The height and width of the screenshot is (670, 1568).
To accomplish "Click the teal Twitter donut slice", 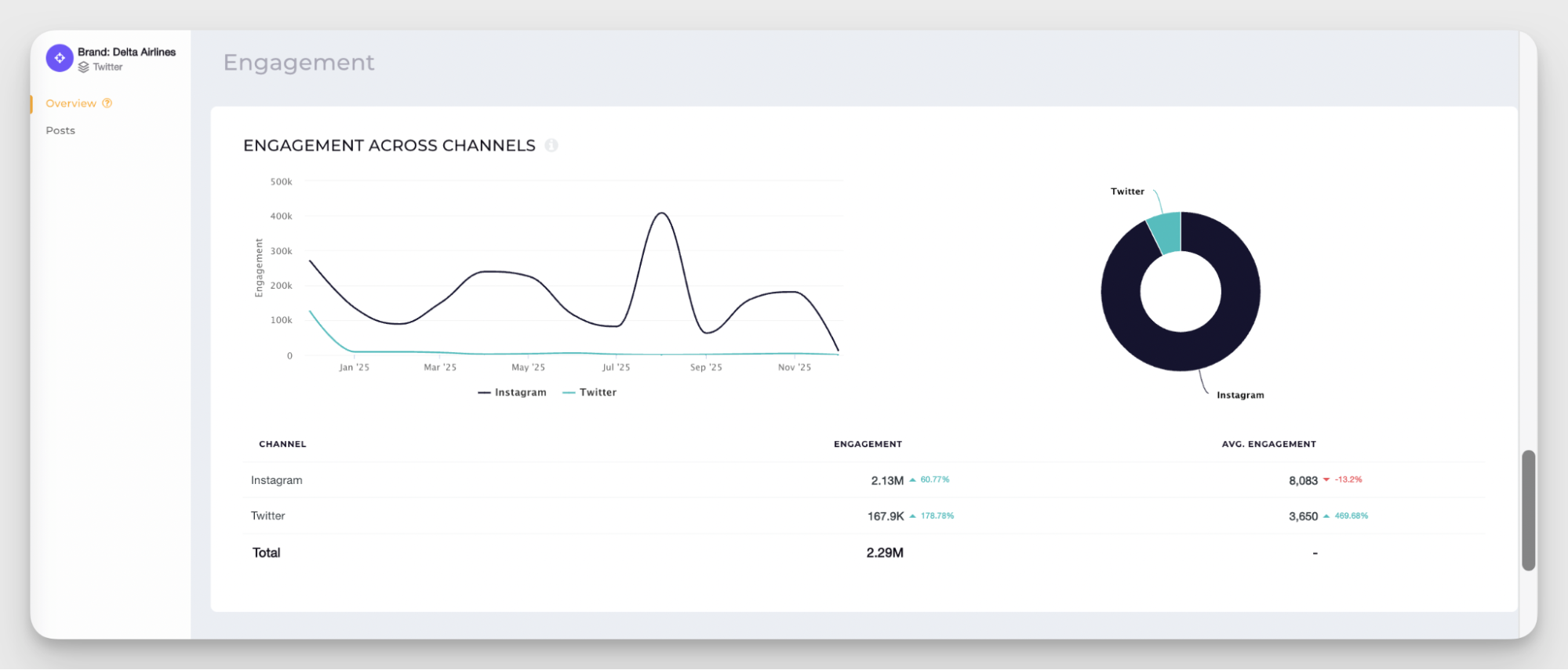I will [x=1166, y=231].
